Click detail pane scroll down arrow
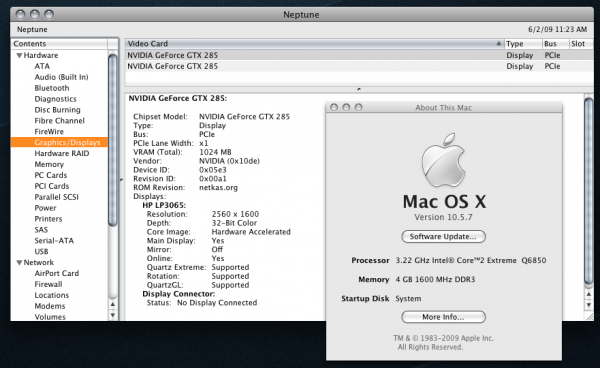The height and width of the screenshot is (368, 600). pyautogui.click(x=589, y=305)
